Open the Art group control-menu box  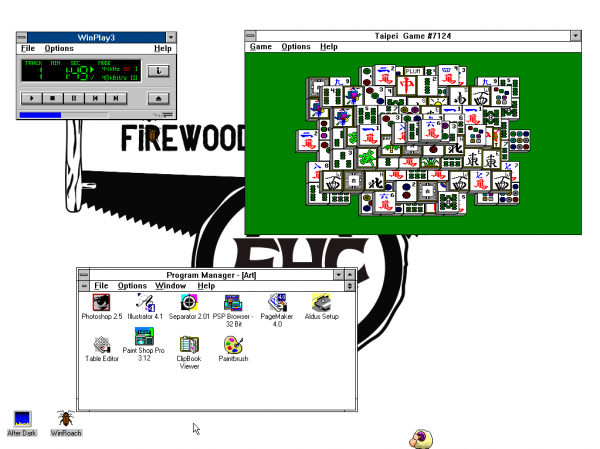[x=84, y=286]
